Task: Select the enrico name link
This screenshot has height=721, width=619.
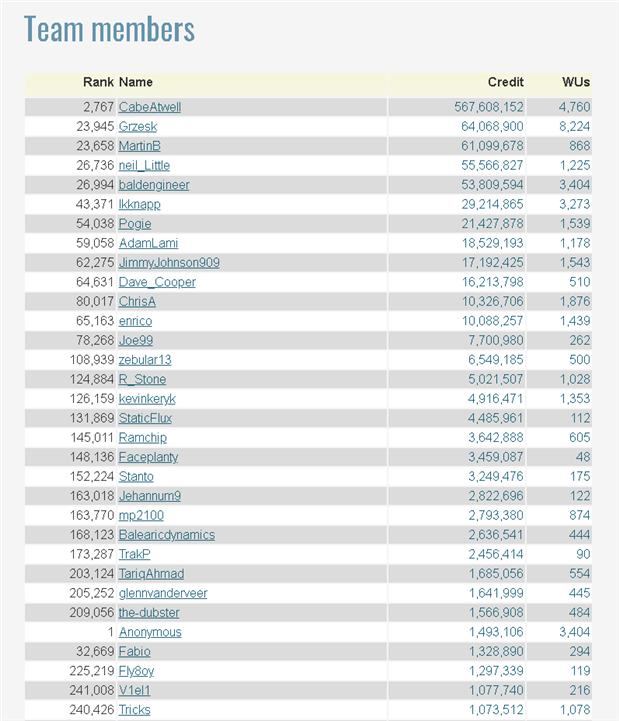Action: pyautogui.click(x=136, y=321)
